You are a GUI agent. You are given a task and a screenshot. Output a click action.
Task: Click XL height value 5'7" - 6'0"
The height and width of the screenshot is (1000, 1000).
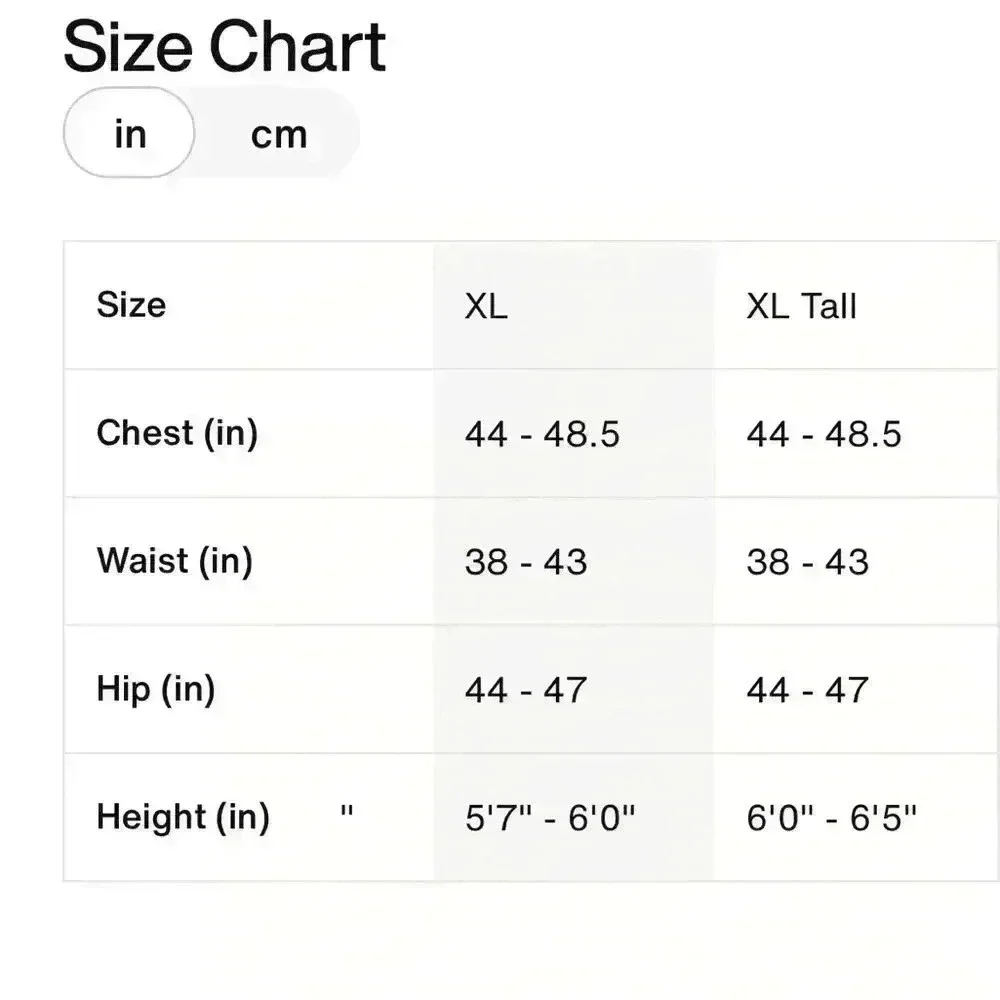pyautogui.click(x=550, y=818)
